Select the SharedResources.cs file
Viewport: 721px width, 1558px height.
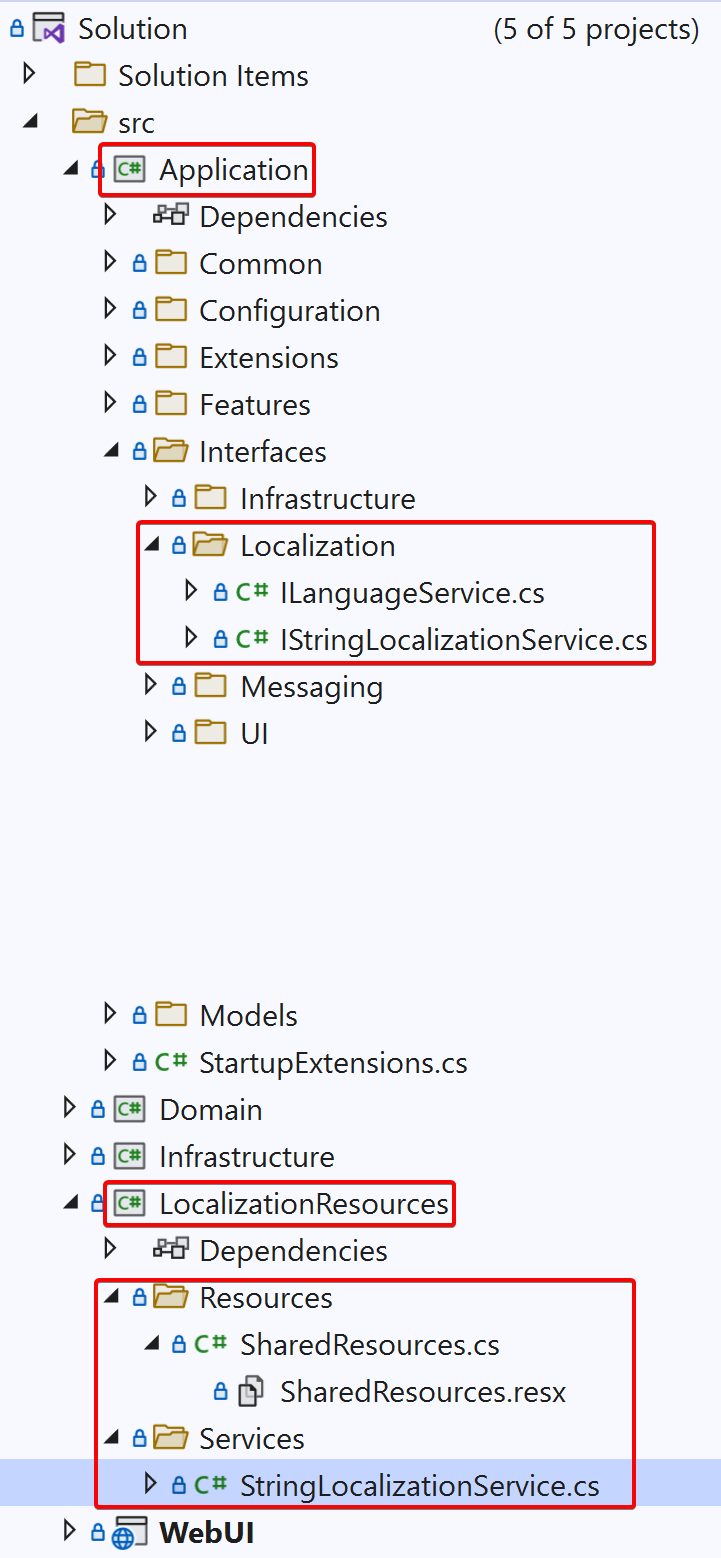[369, 1344]
